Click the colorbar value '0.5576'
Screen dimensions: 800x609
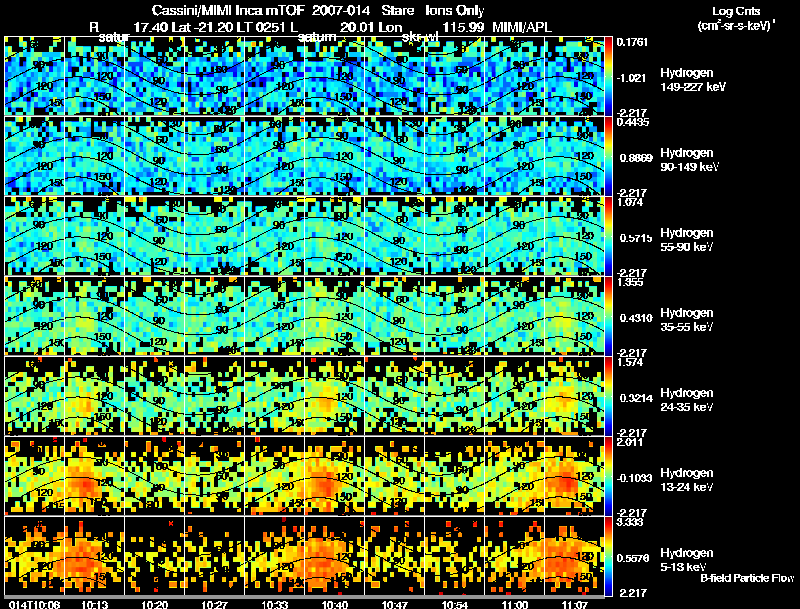(633, 558)
